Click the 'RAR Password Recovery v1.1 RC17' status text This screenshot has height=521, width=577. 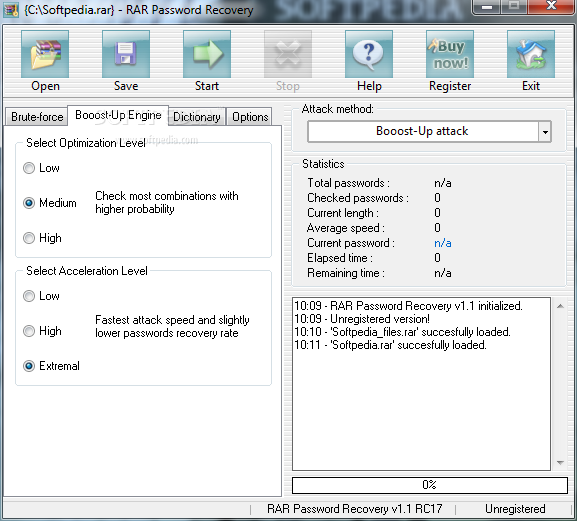pyautogui.click(x=354, y=509)
